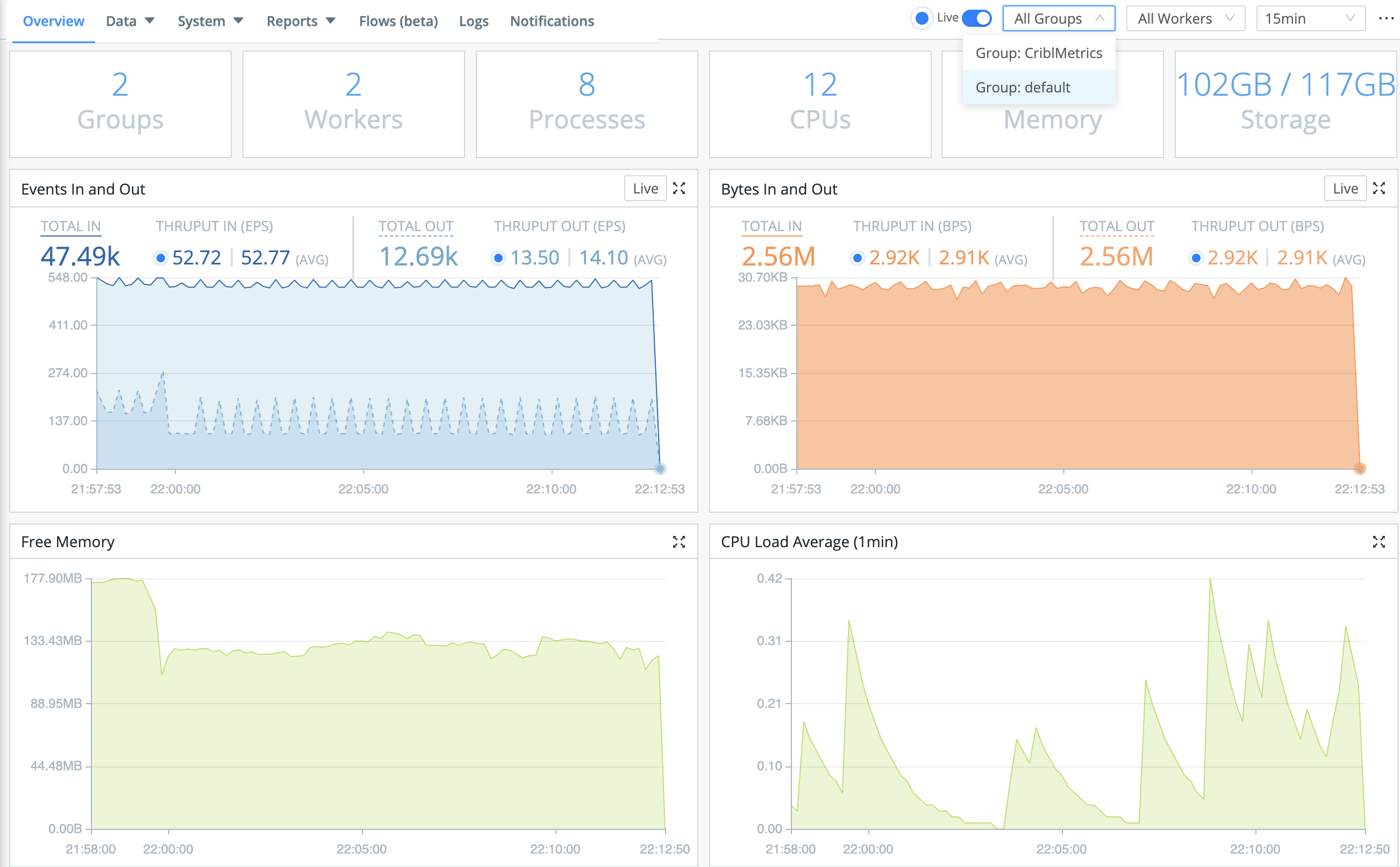1400x867 pixels.
Task: Toggle Live mode on the Events In and Out chart
Action: coord(645,188)
